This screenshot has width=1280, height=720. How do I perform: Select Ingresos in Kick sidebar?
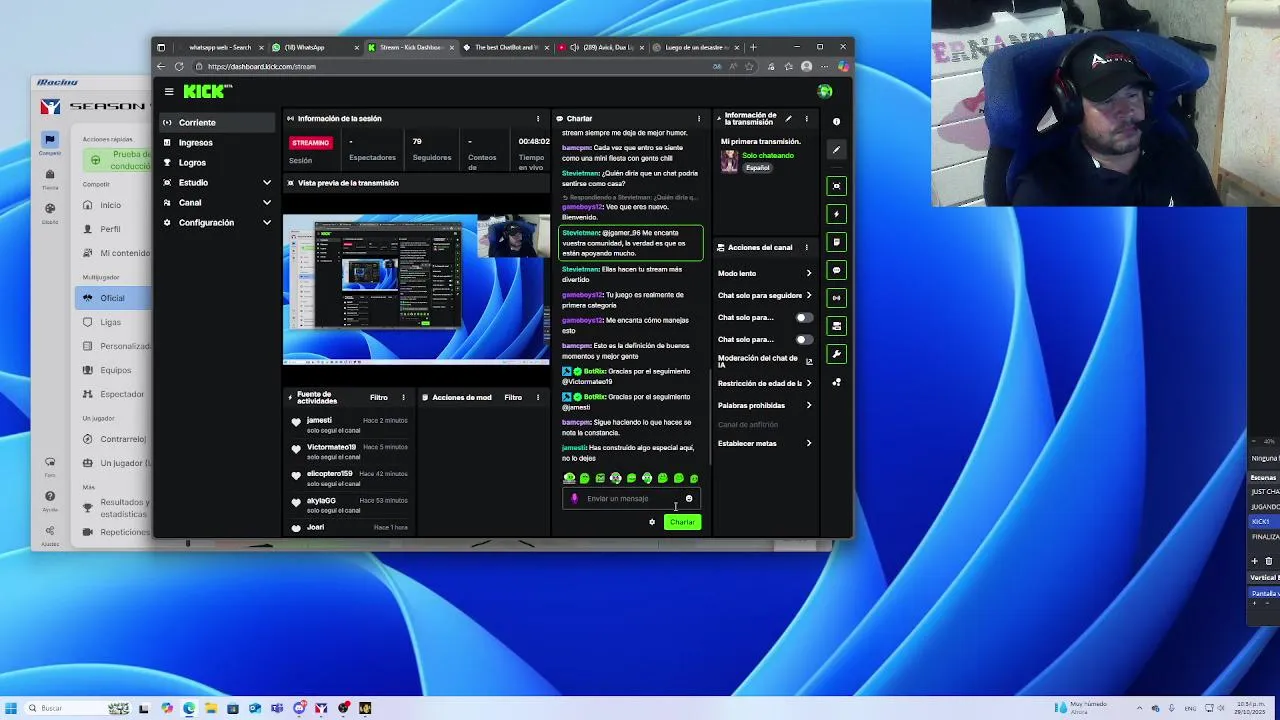(x=216, y=143)
